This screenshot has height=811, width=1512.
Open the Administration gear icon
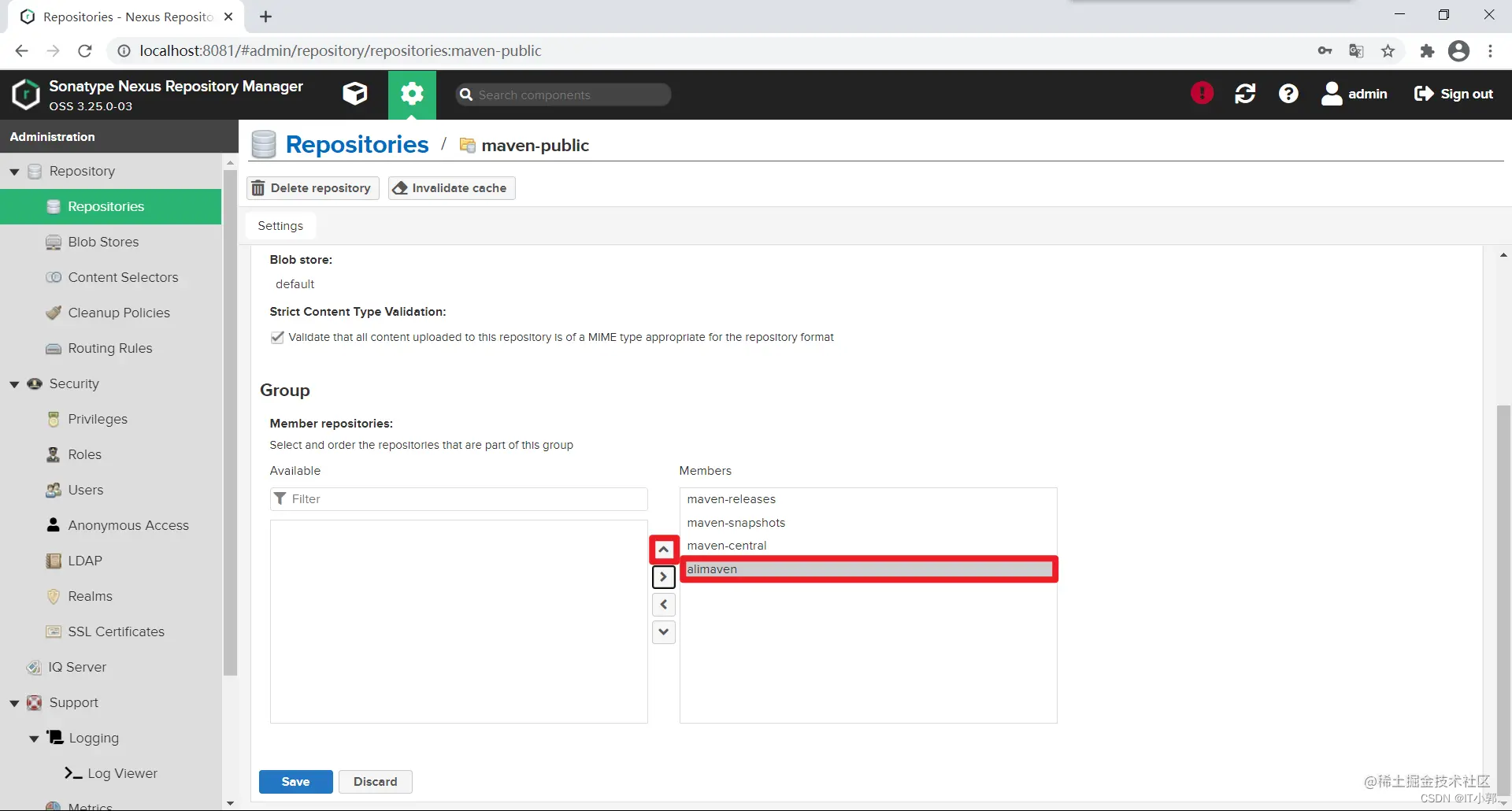coord(412,94)
